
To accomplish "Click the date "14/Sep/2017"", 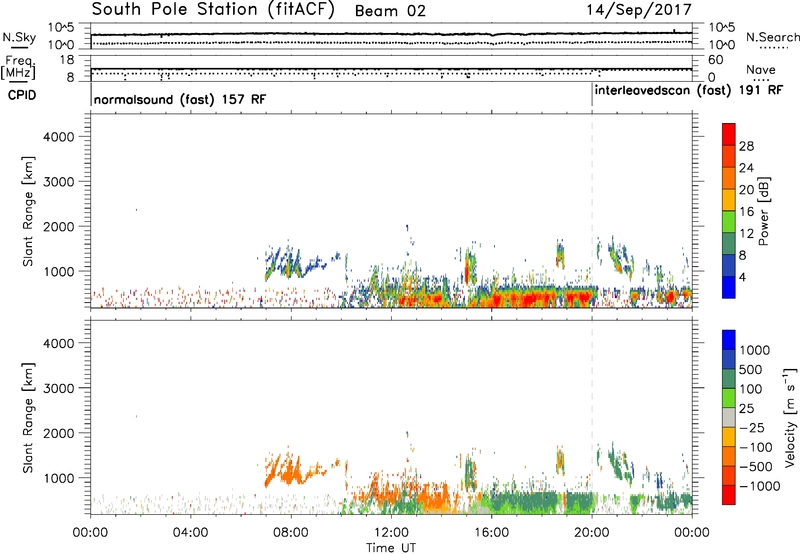I will click(639, 10).
